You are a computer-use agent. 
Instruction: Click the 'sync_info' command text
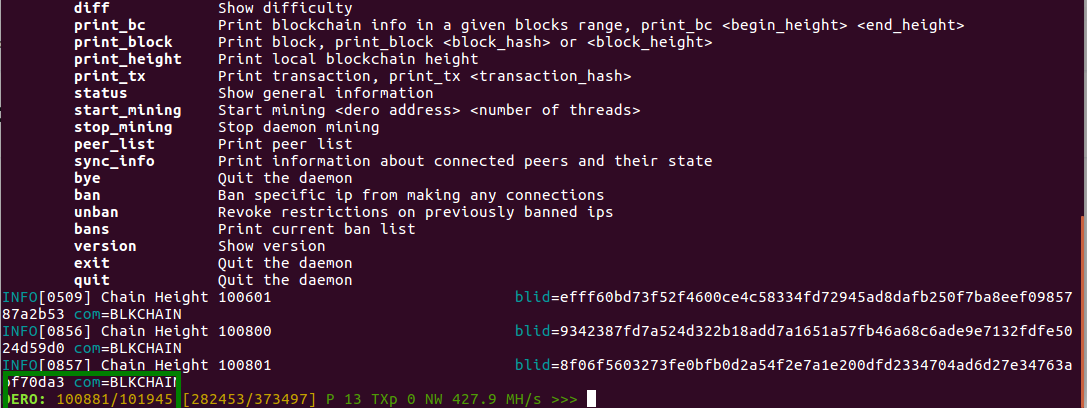pos(114,161)
